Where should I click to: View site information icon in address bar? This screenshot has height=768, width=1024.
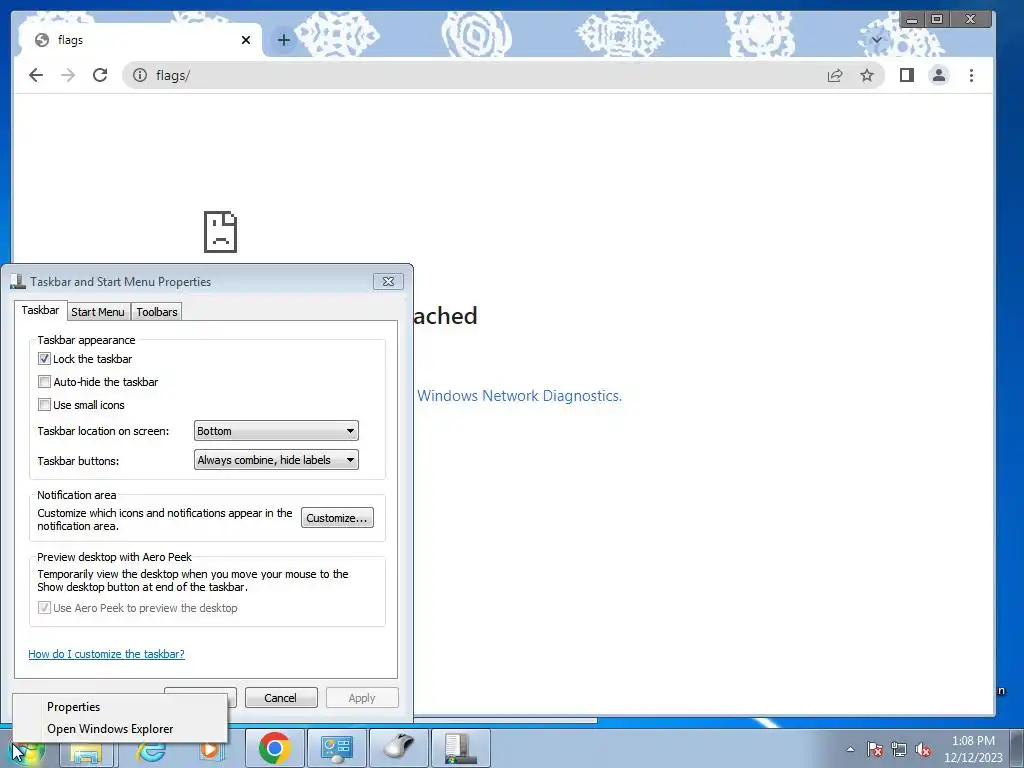point(140,75)
